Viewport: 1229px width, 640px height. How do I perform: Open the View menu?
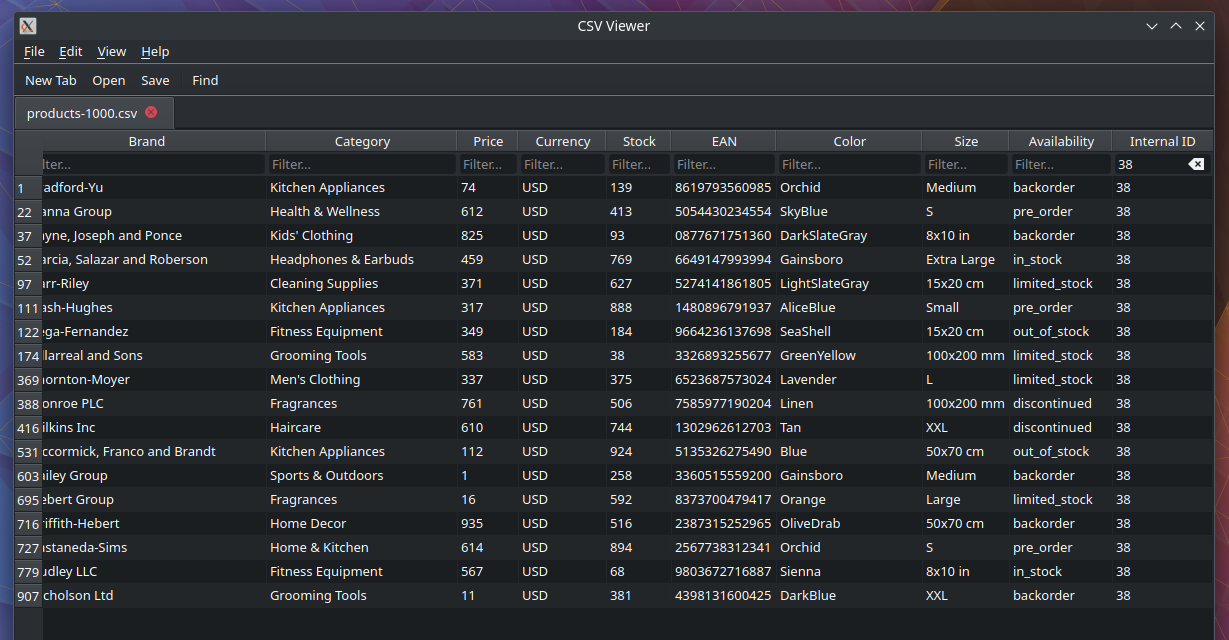coord(111,51)
